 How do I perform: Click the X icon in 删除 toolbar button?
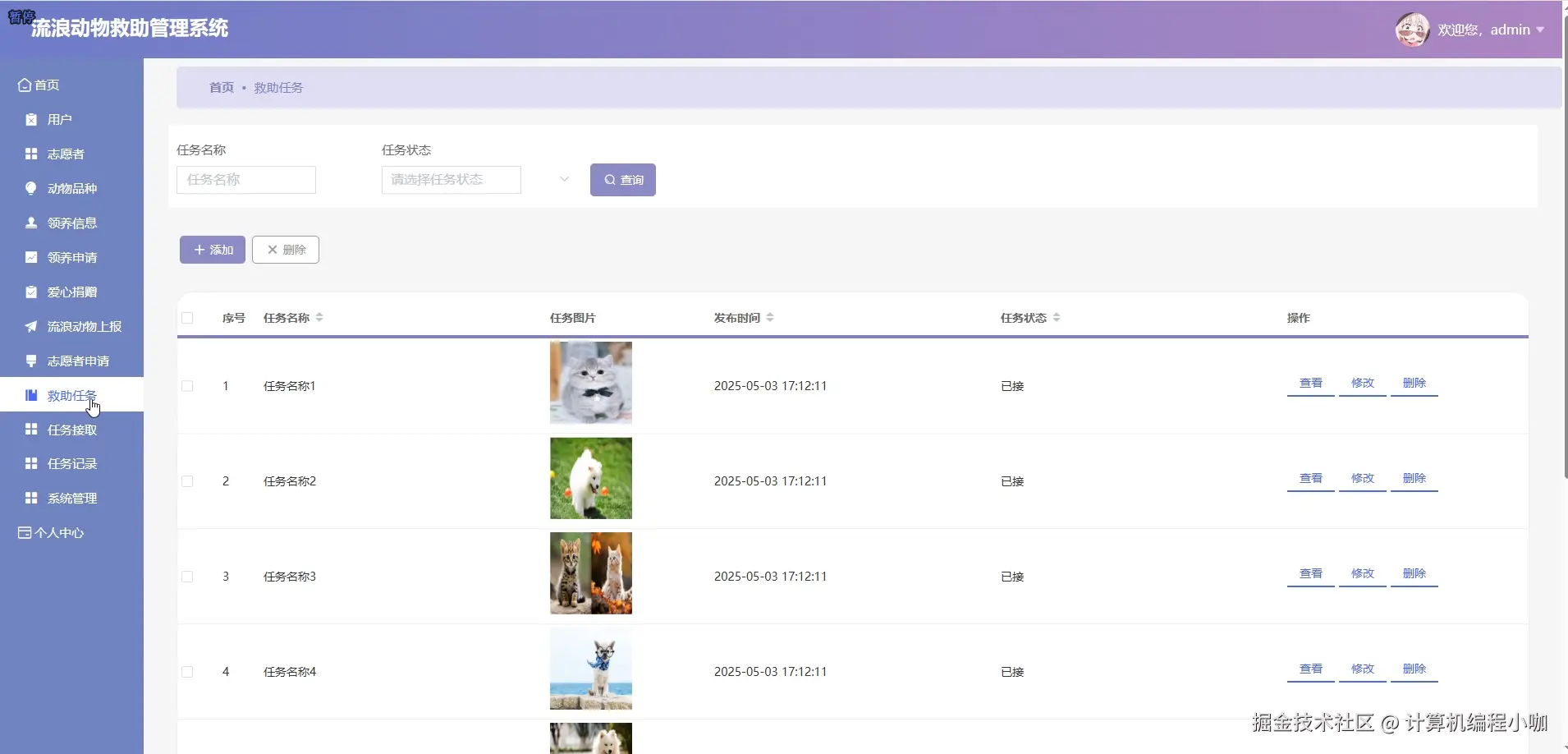272,250
